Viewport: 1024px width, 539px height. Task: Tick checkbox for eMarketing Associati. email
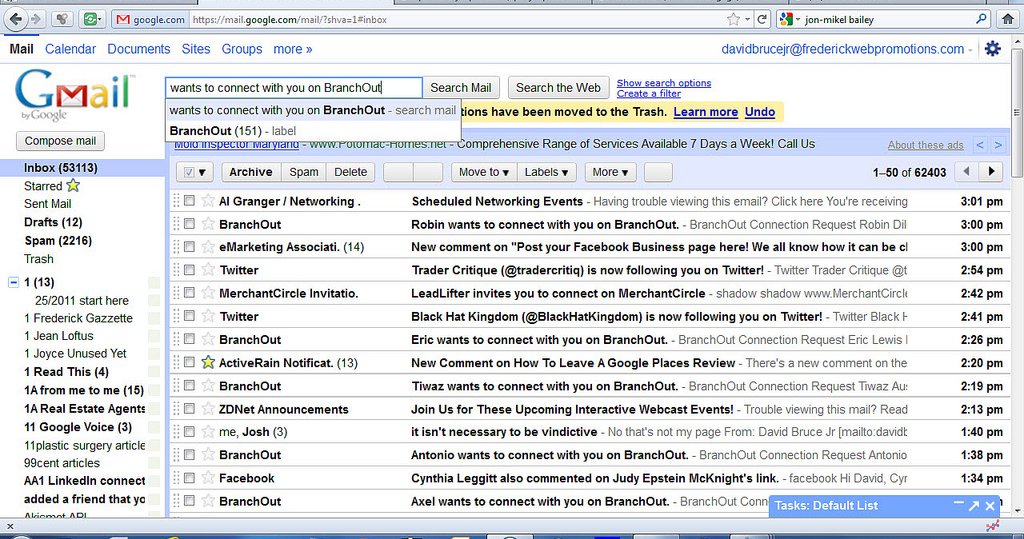pos(189,246)
